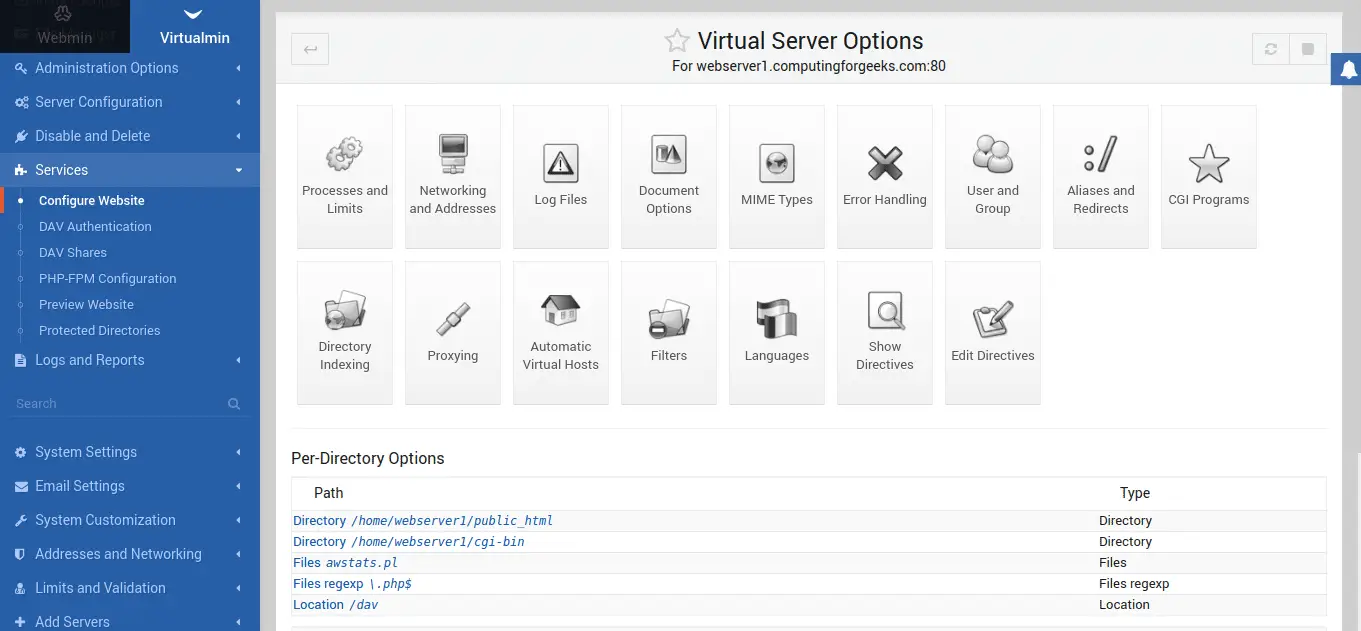Image resolution: width=1361 pixels, height=631 pixels.
Task: Open the Processes and Limits icon
Action: pos(345,177)
